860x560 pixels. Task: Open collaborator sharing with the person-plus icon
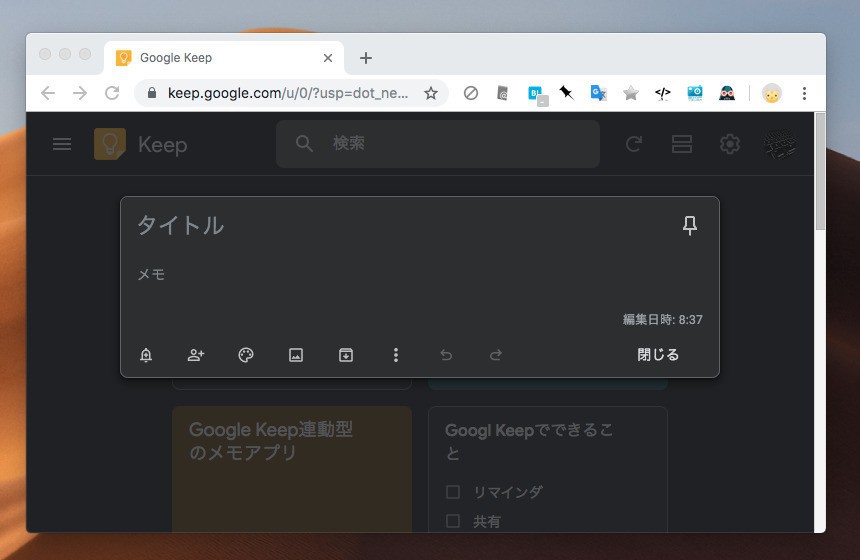click(x=196, y=355)
